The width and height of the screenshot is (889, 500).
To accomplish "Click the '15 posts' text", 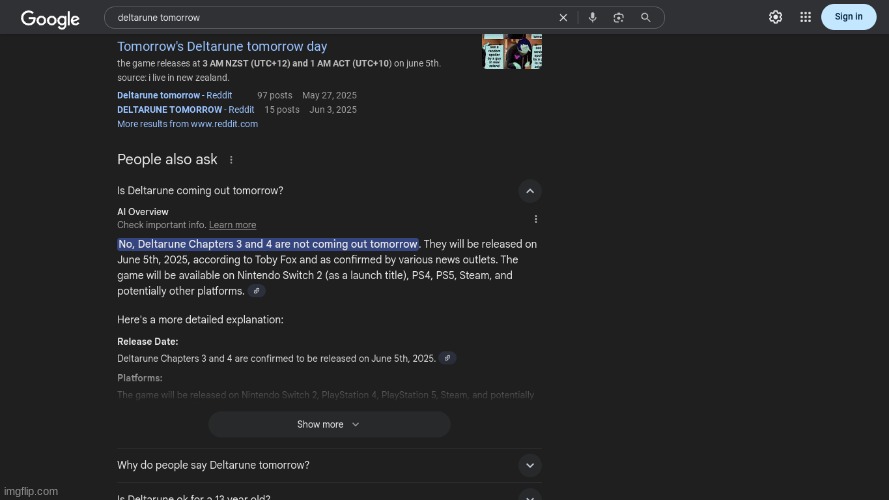I will tap(282, 109).
